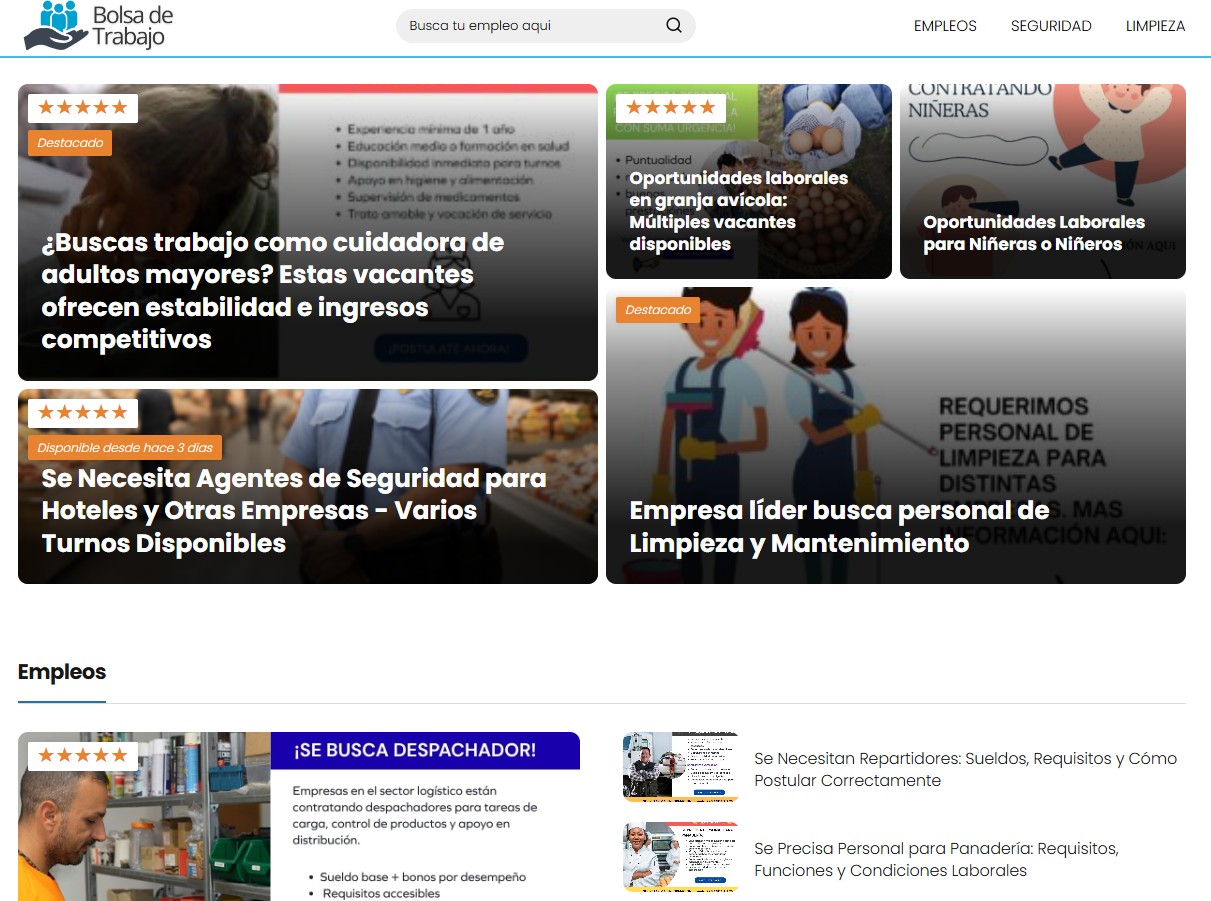Open the Panadería article thumbnail

pos(680,857)
